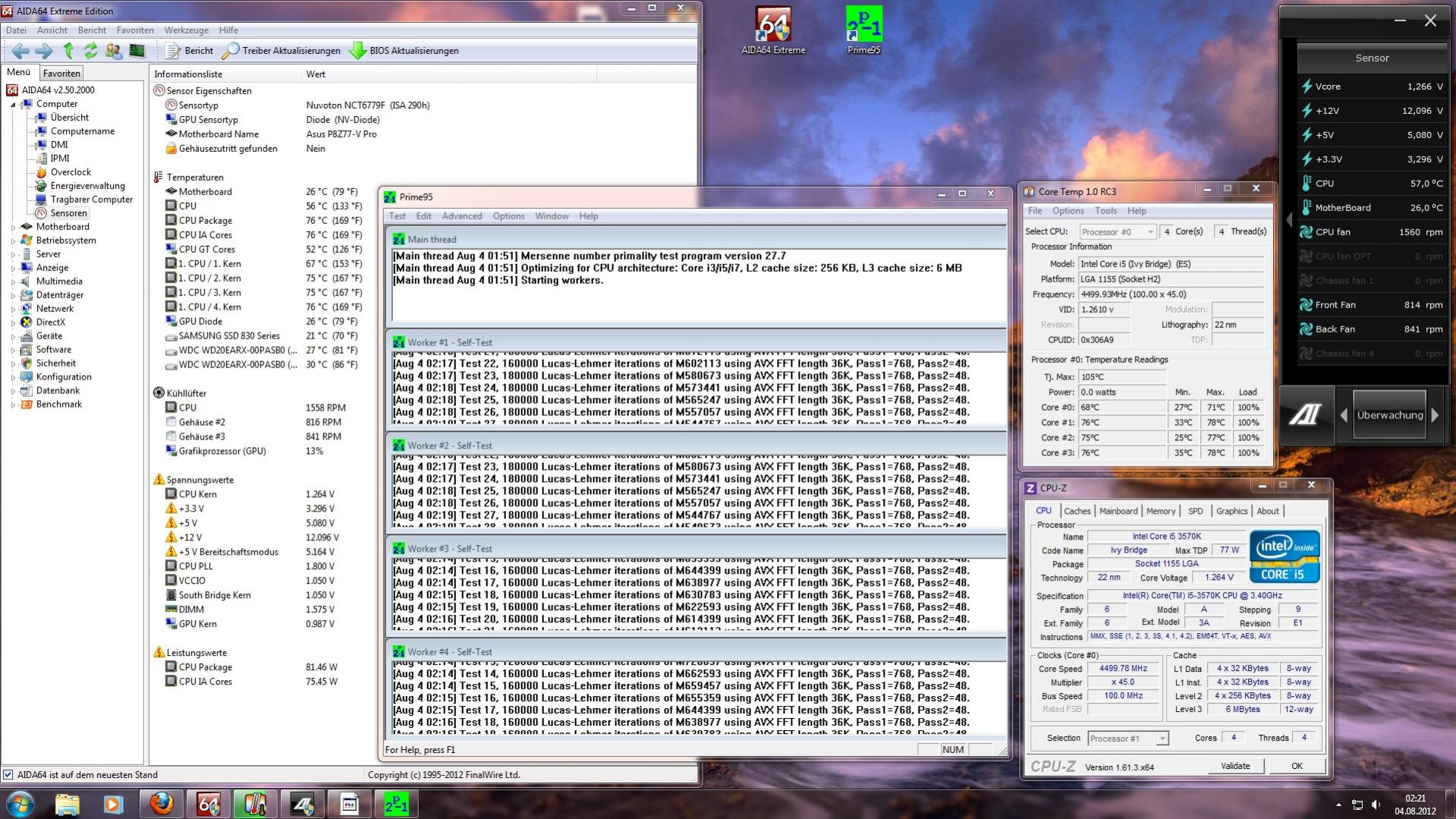Click the Windows Start button
The height and width of the screenshot is (819, 1456).
(x=20, y=804)
